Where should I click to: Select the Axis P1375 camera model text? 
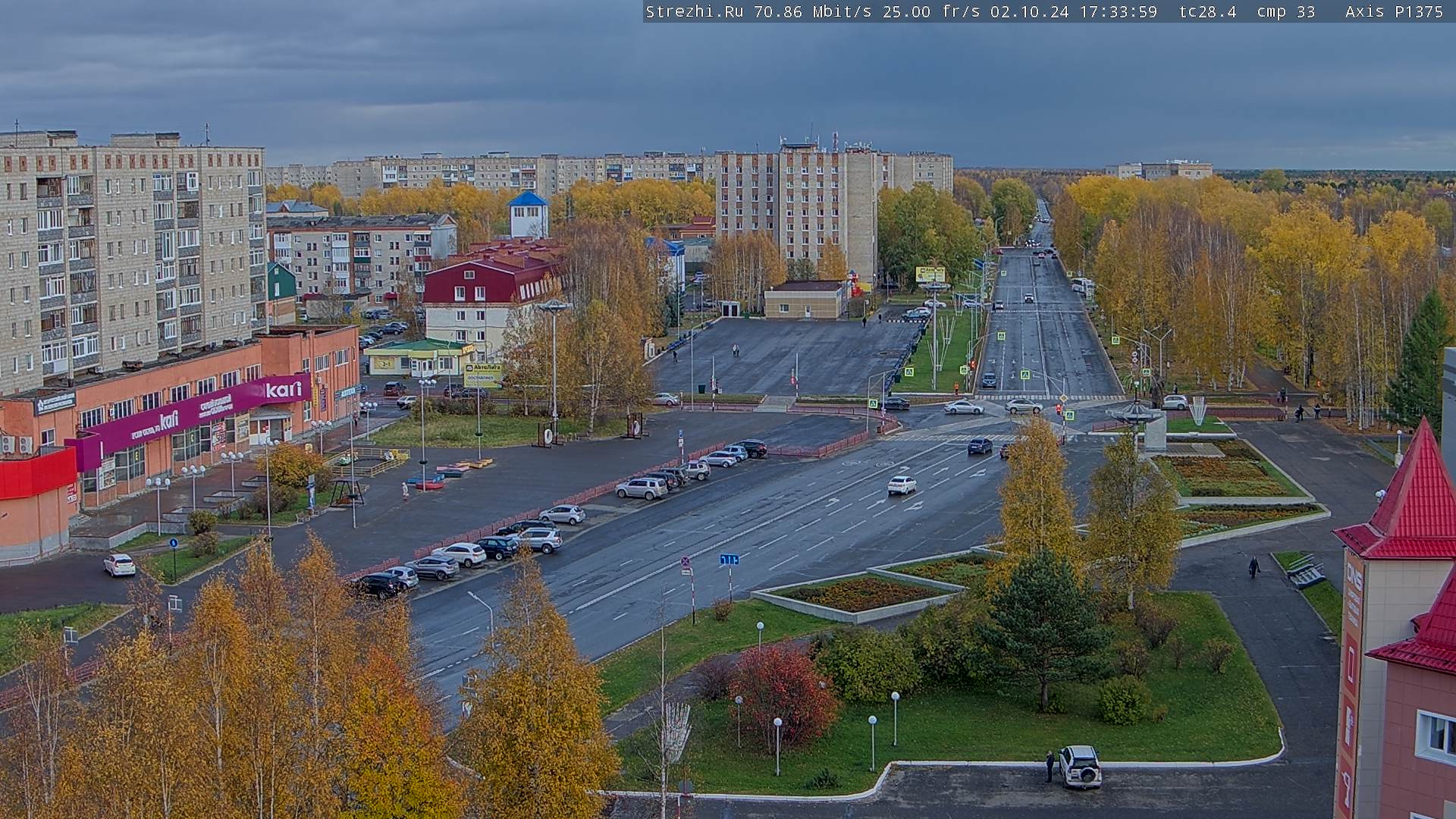tap(1394, 11)
